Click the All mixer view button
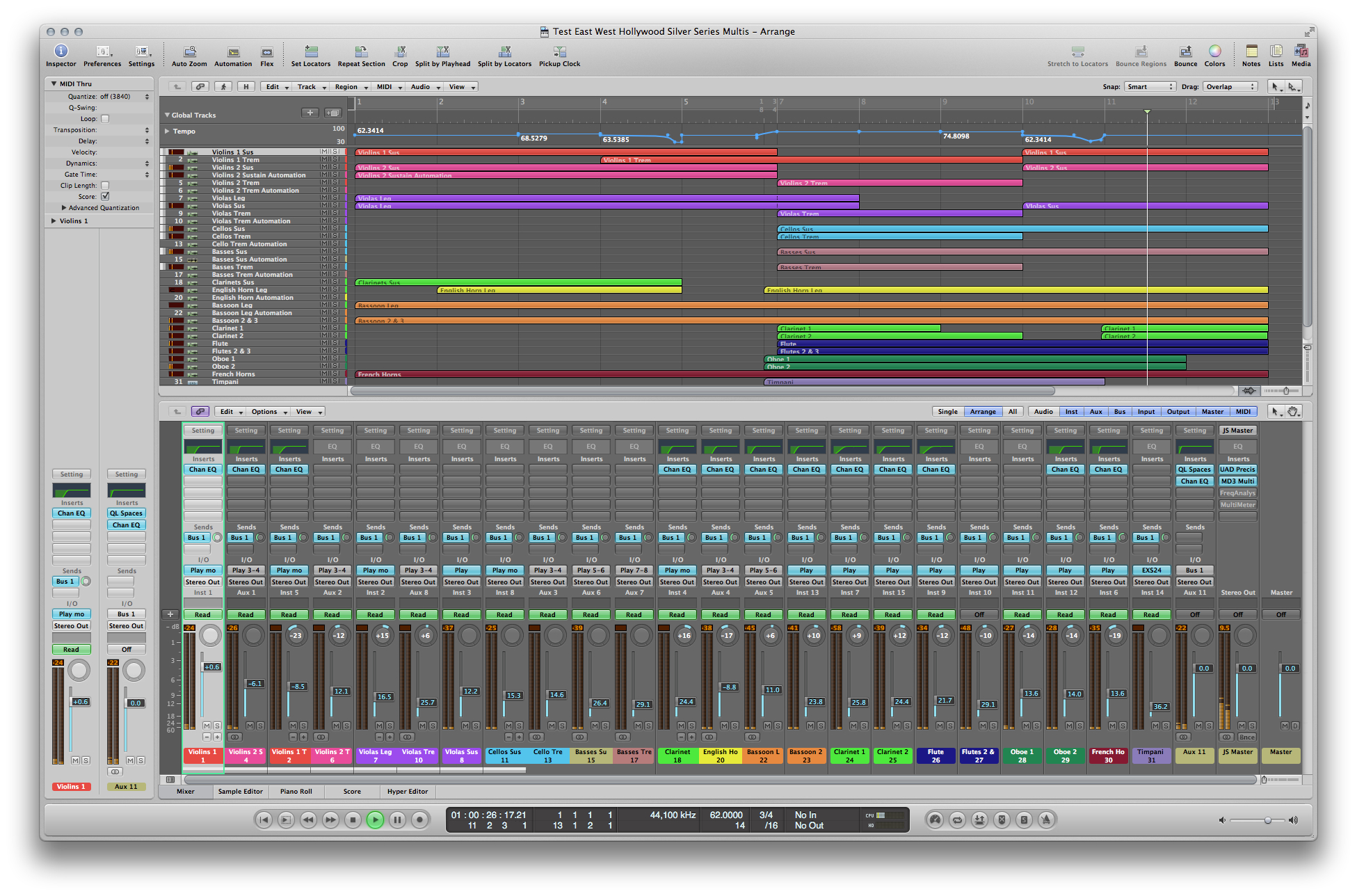The height and width of the screenshot is (896, 1357). click(1013, 412)
